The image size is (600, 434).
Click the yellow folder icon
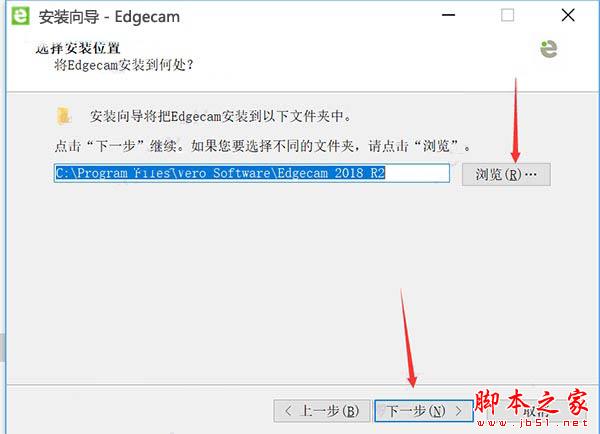tap(64, 116)
